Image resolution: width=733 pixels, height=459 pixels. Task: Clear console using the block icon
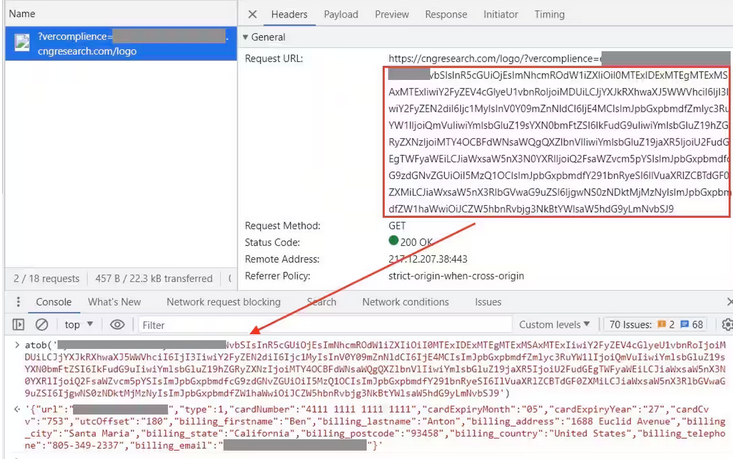[x=42, y=325]
